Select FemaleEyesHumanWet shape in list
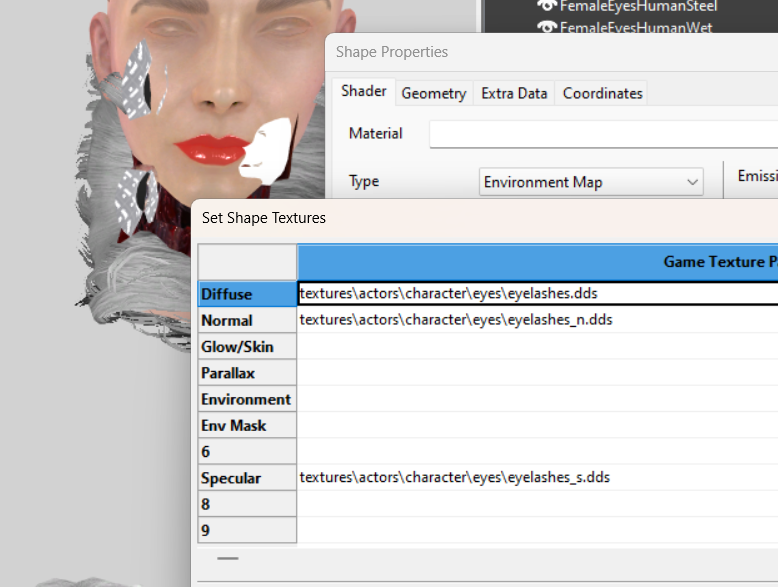Viewport: 778px width, 587px height. point(636,27)
